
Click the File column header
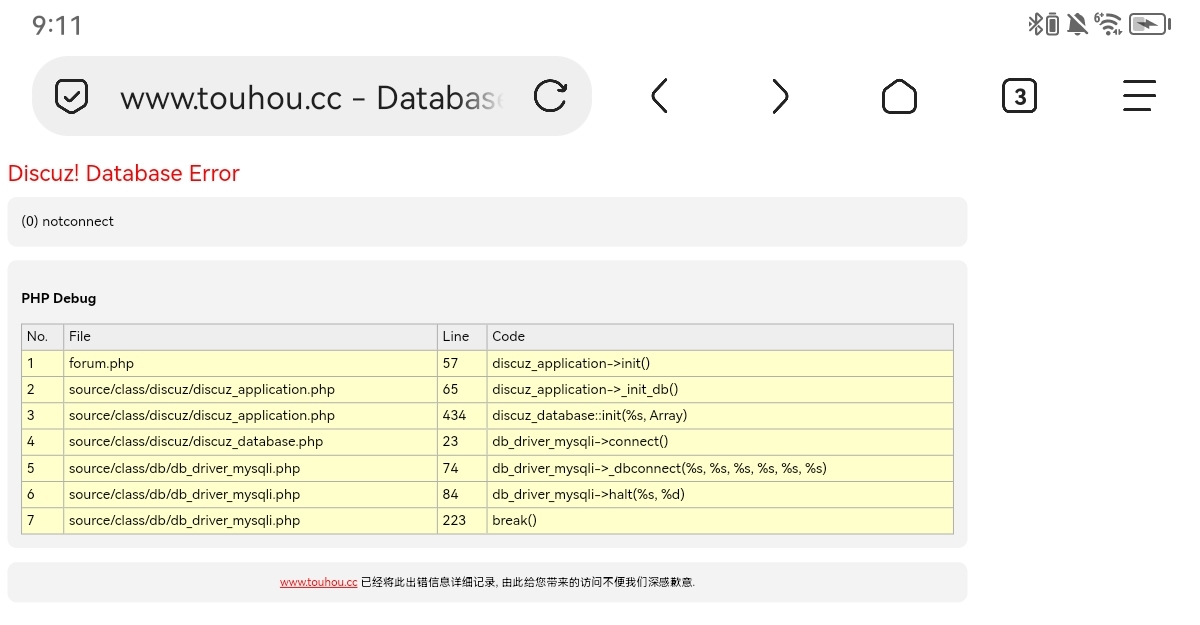(80, 337)
